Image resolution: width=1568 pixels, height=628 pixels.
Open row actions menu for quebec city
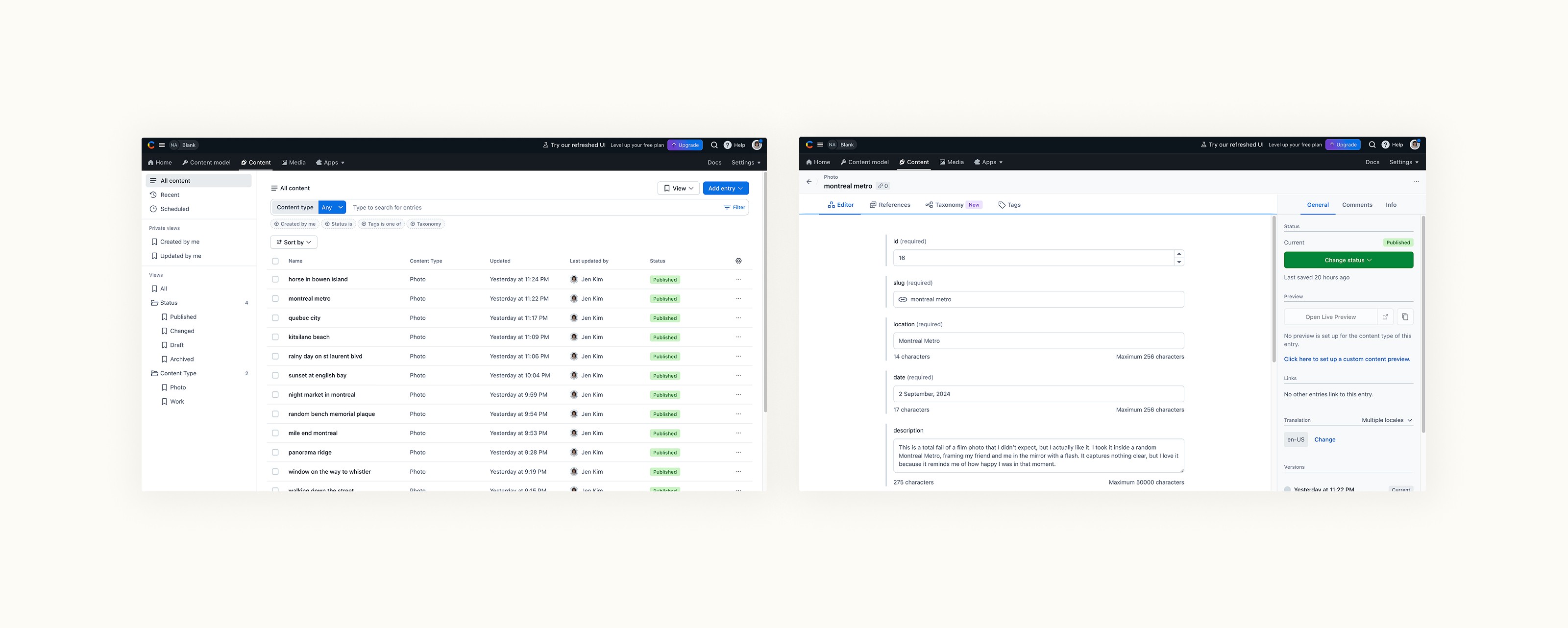click(x=738, y=317)
